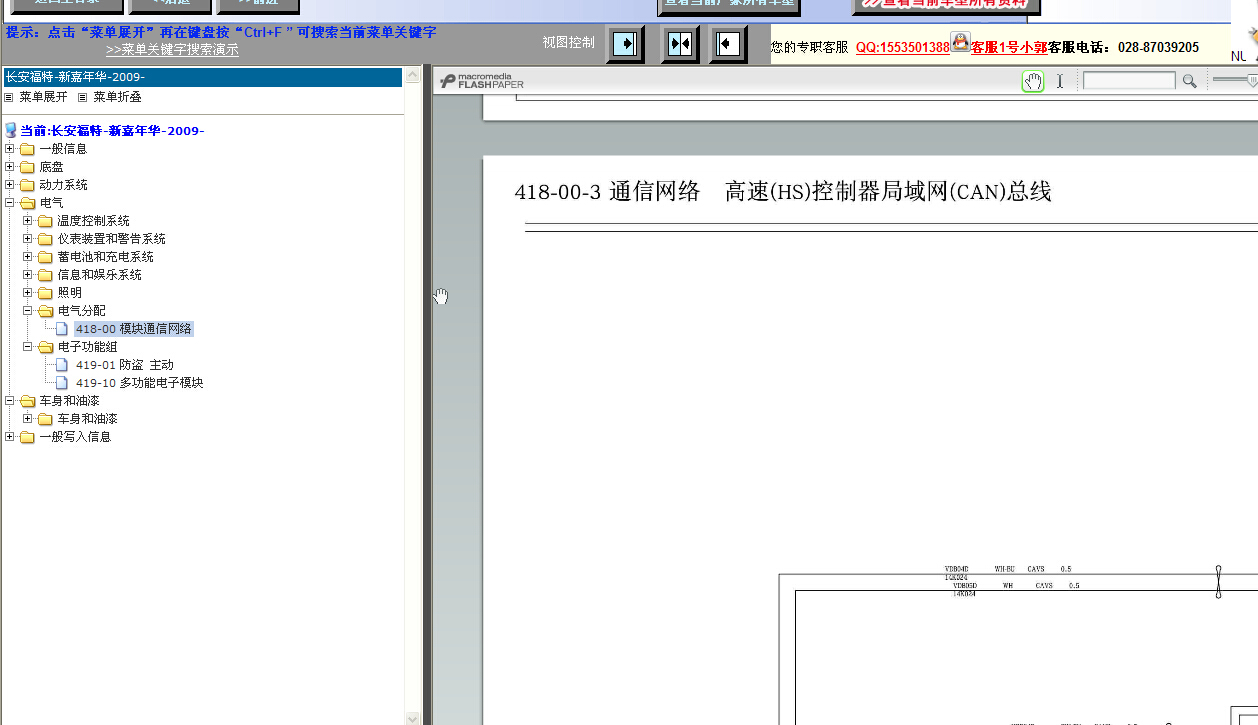Click the tree panel scroll-down arrow
Screen dimensions: 1258x725
click(413, 718)
